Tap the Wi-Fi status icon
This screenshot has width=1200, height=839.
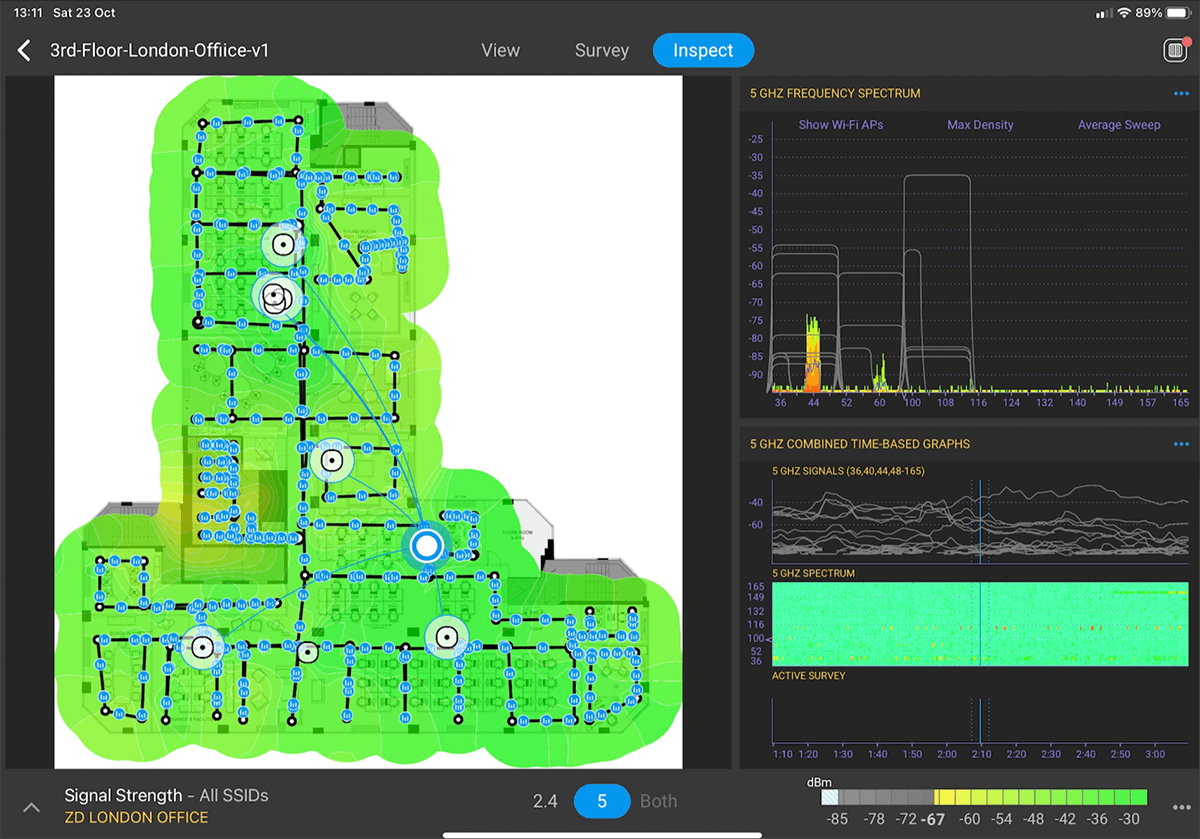pos(1123,13)
